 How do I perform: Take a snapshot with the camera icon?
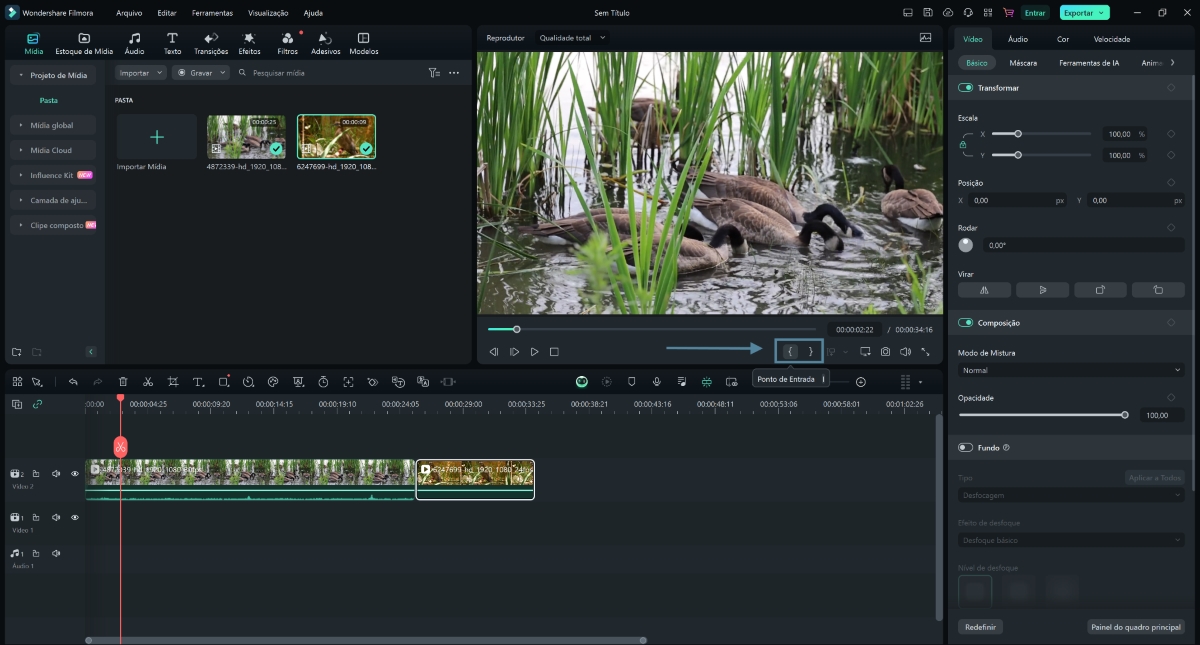pos(885,352)
